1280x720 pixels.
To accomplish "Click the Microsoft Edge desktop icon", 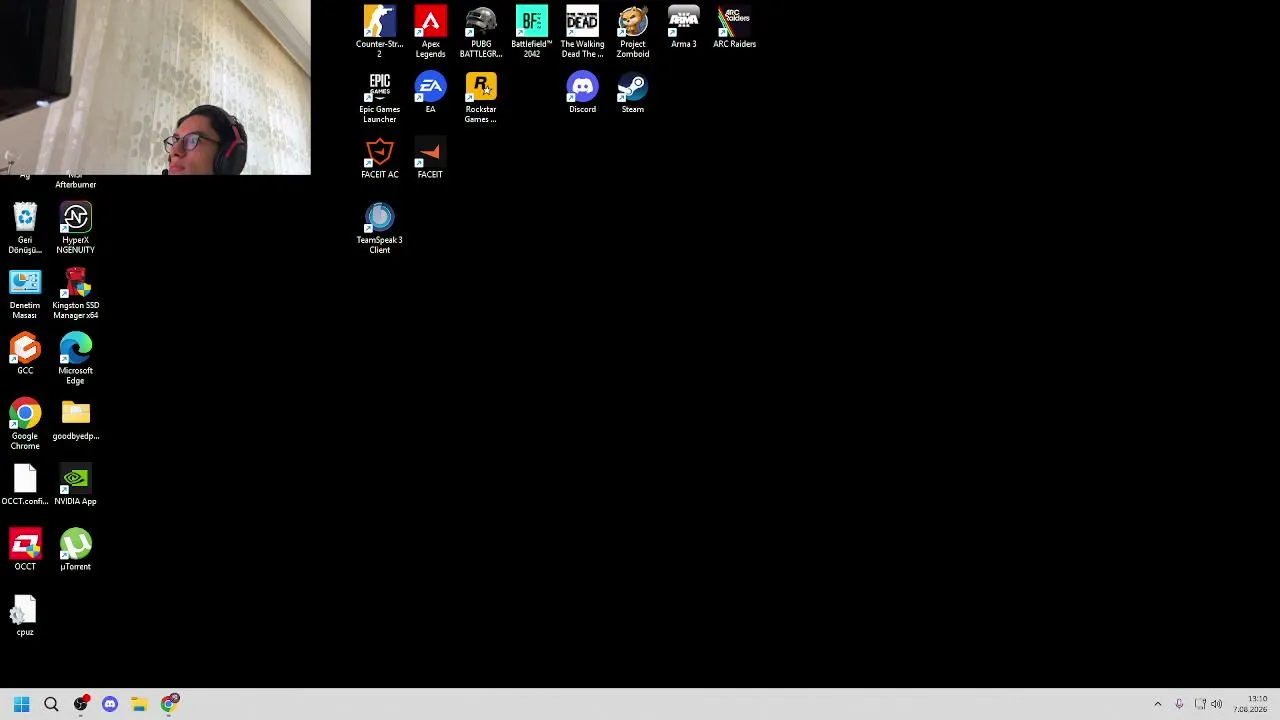I will (75, 358).
